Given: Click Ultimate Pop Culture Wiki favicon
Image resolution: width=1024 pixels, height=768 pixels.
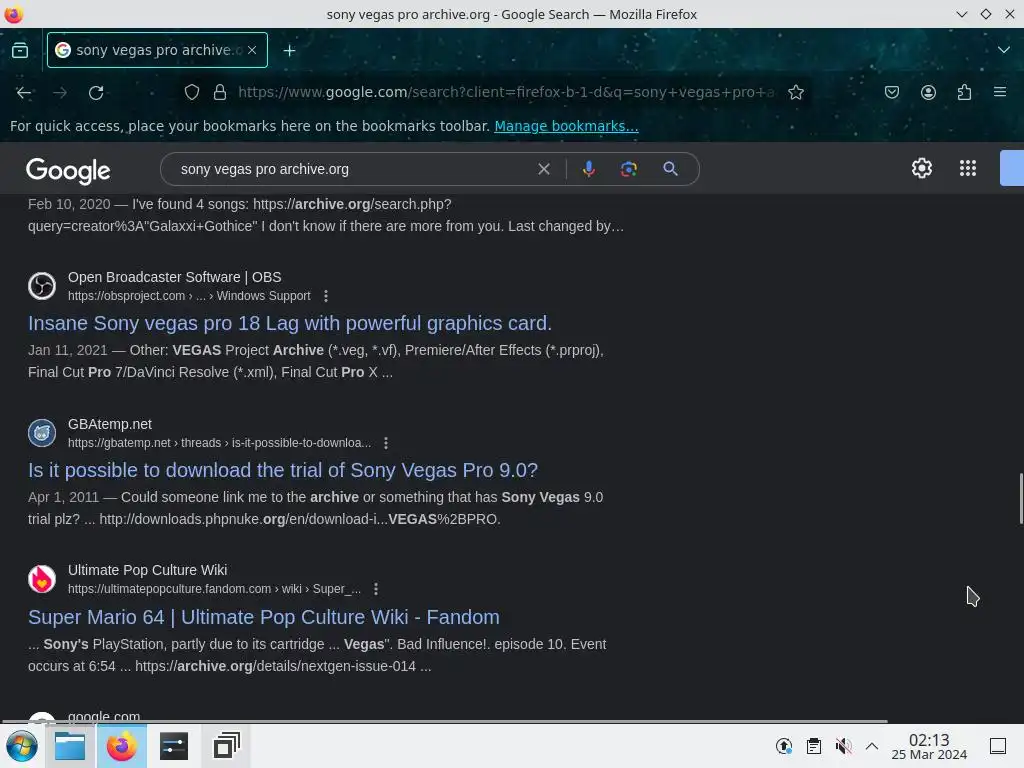Looking at the screenshot, I should tap(42, 579).
